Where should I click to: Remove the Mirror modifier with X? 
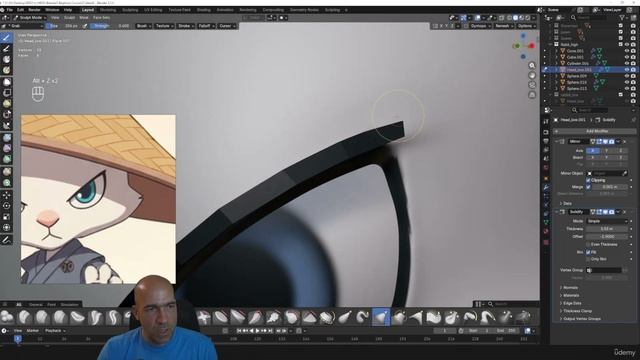tap(624, 141)
